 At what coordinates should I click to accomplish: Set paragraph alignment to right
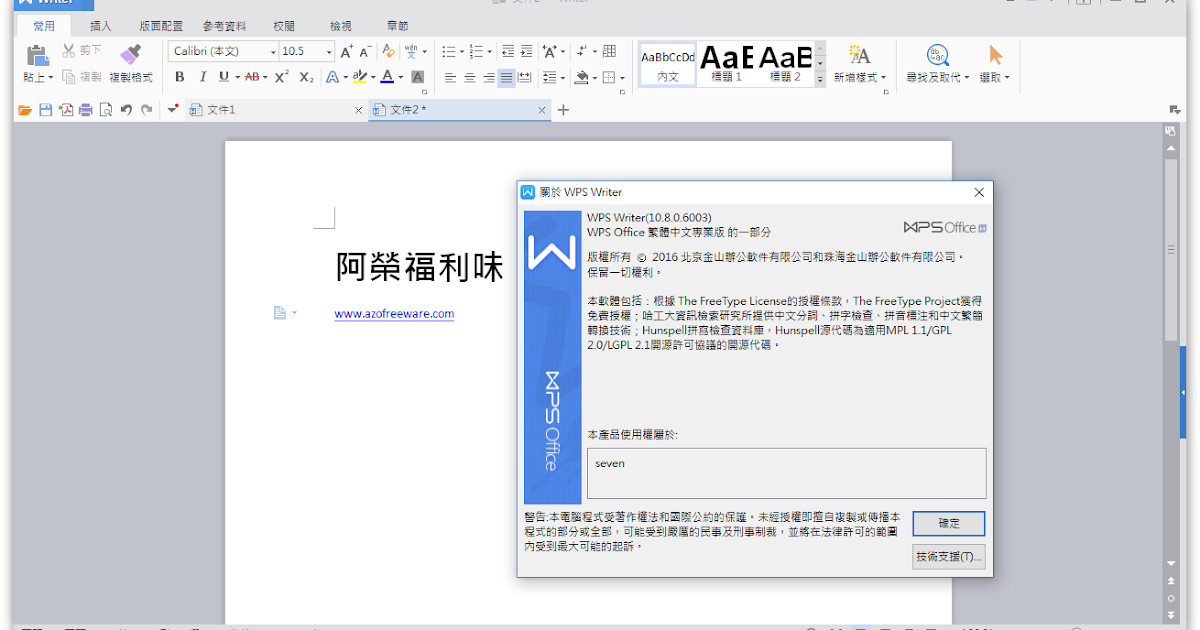pyautogui.click(x=488, y=77)
